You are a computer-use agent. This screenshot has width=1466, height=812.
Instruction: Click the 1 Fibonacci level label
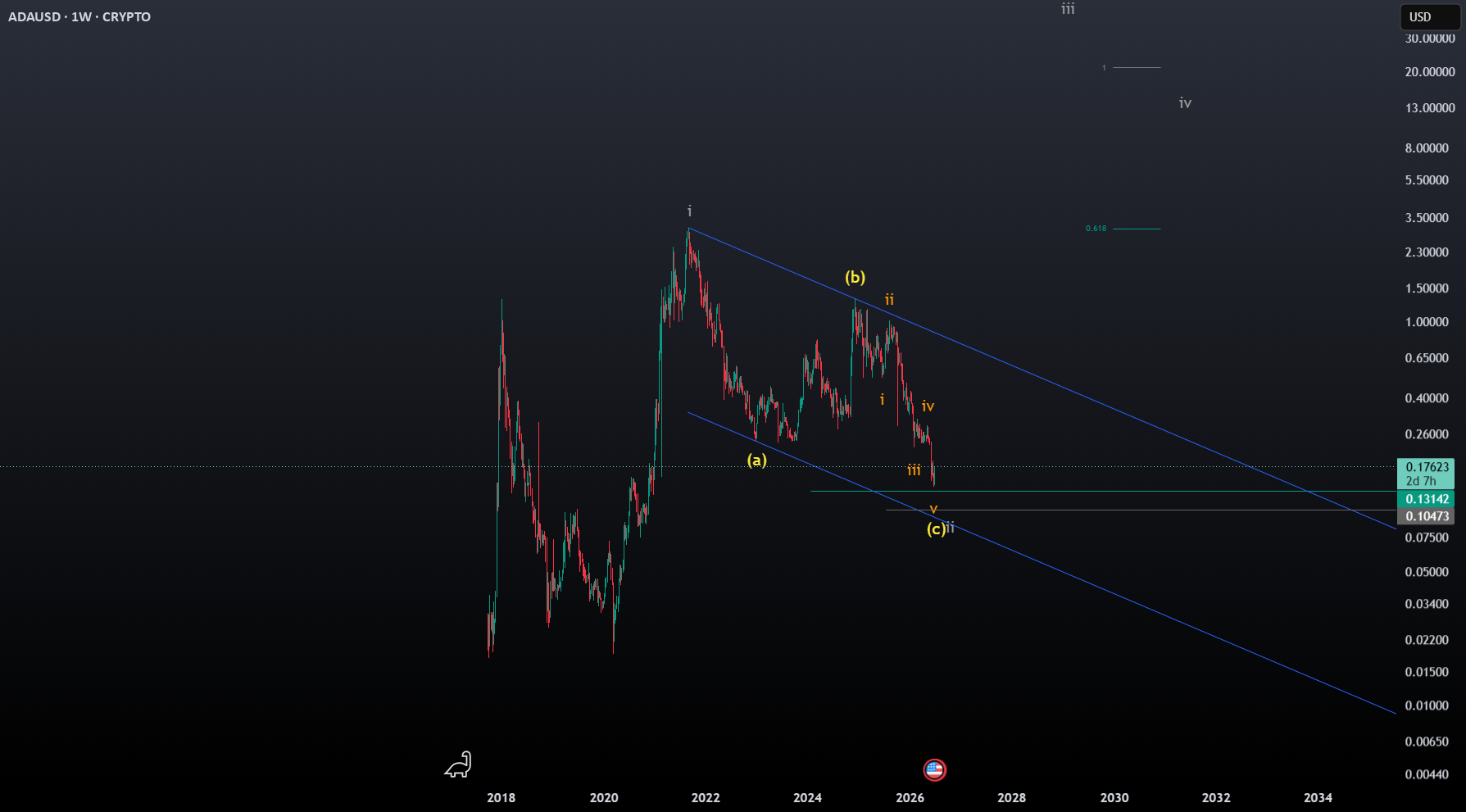(x=1104, y=68)
